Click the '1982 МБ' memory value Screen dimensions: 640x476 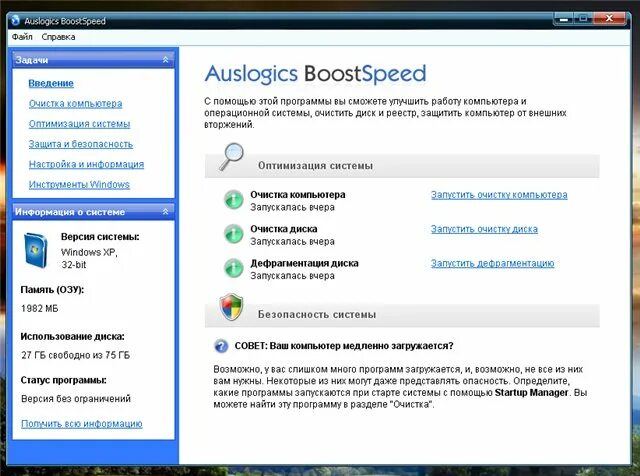pos(40,308)
